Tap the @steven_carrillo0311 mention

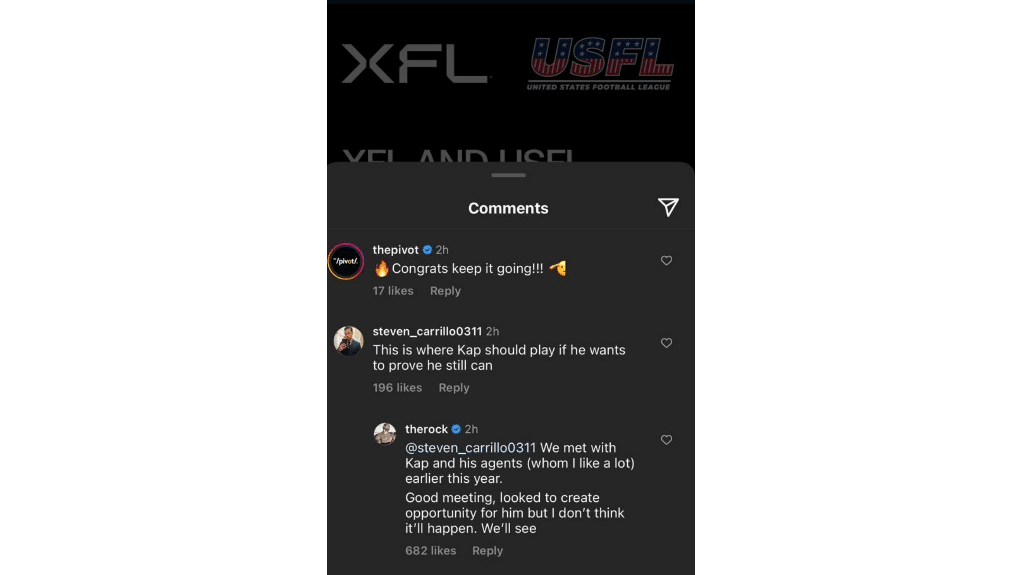click(470, 448)
